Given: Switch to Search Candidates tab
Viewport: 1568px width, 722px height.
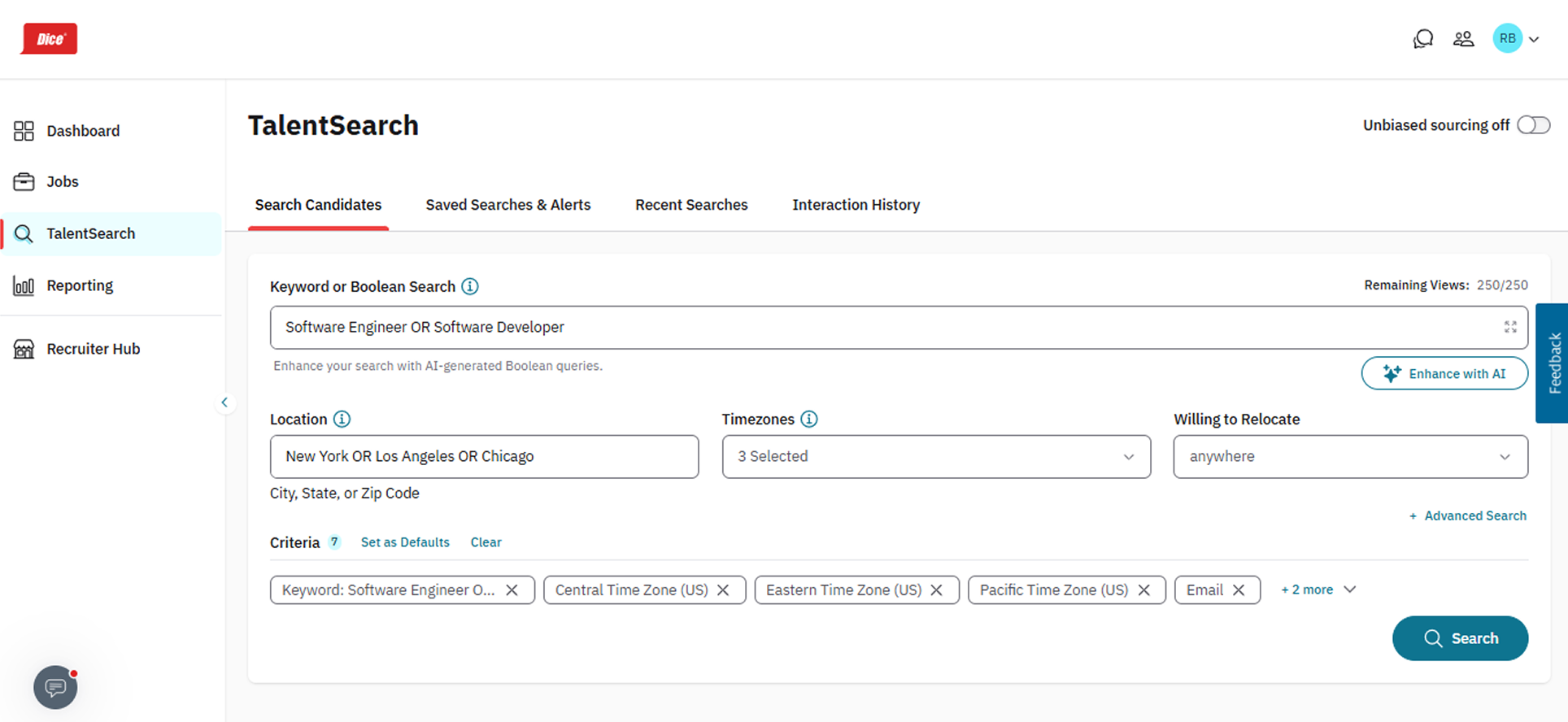Looking at the screenshot, I should coord(318,205).
